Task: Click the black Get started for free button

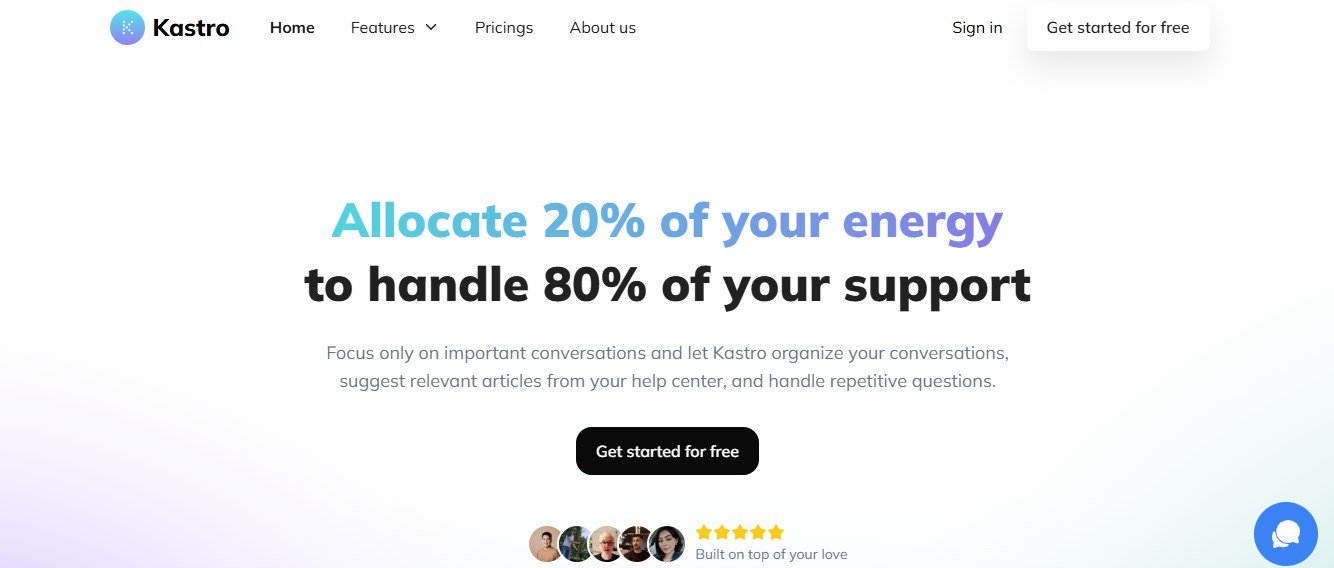Action: click(x=667, y=451)
